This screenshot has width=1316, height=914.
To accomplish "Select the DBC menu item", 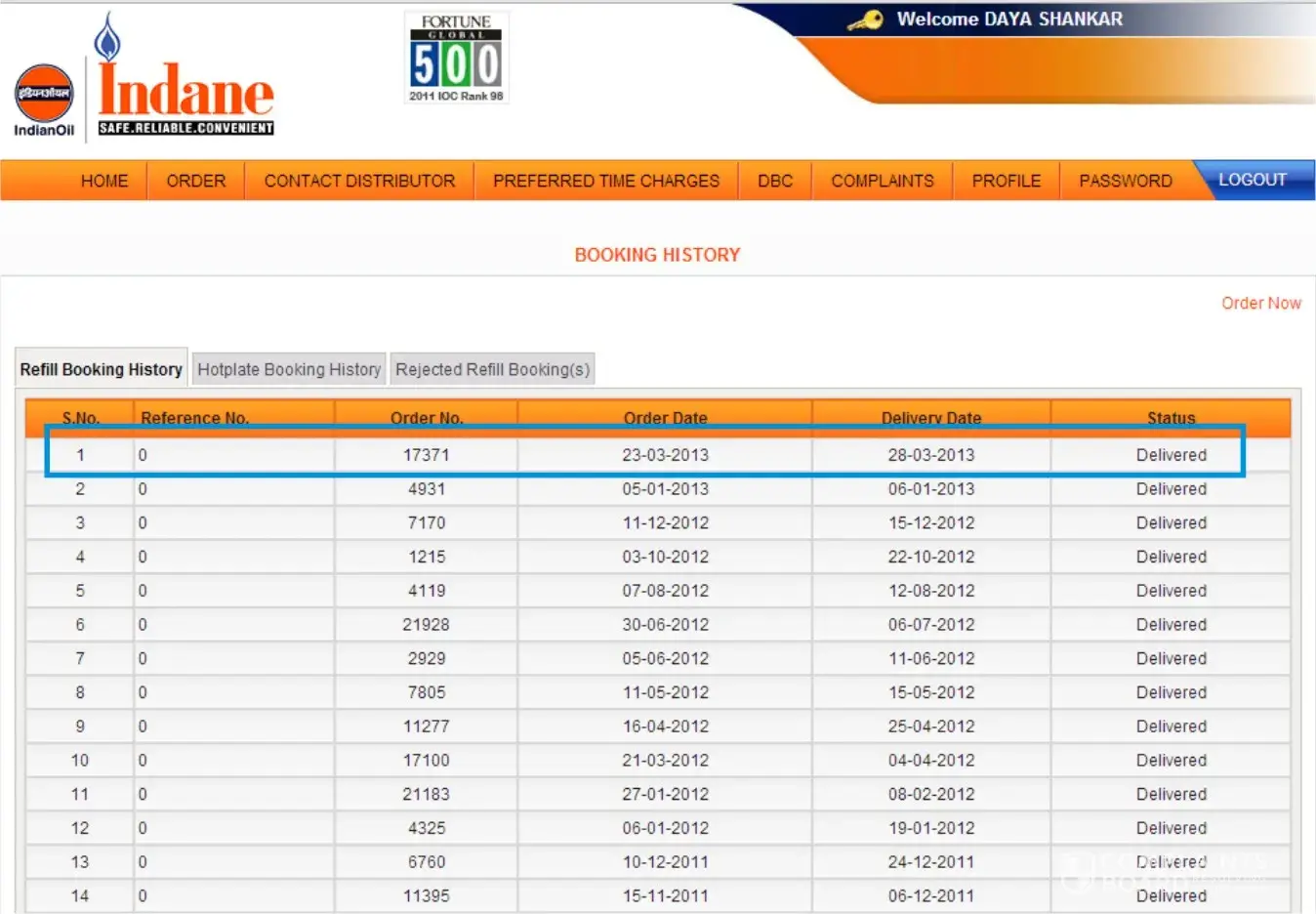I will coord(775,181).
